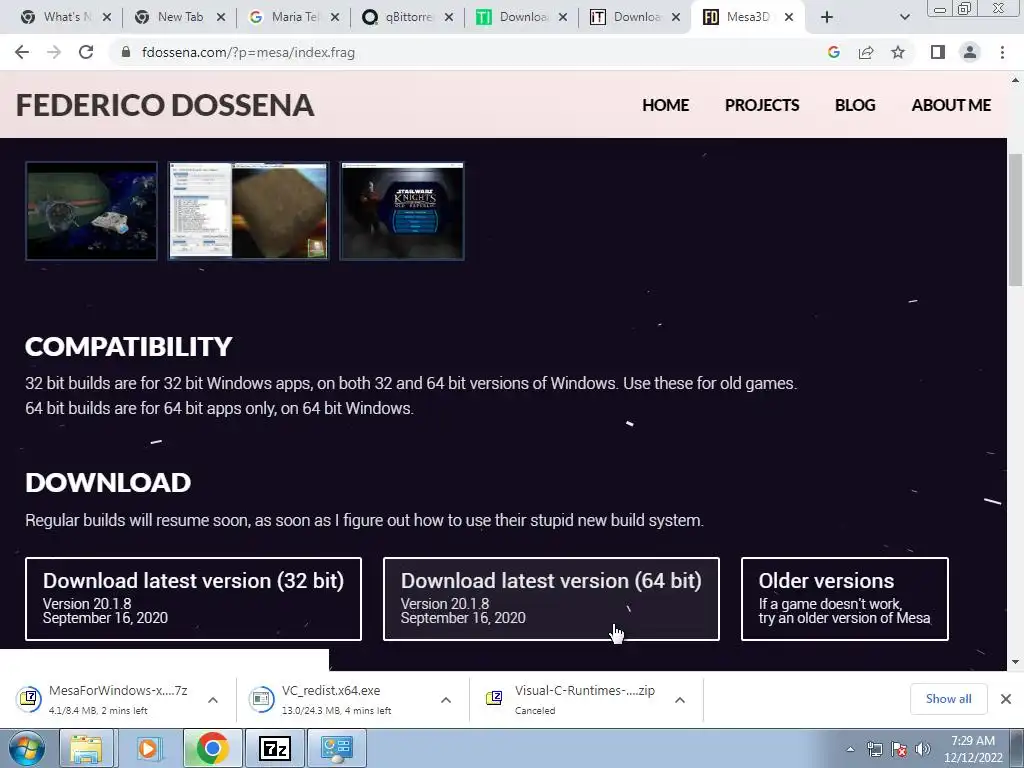This screenshot has height=768, width=1024.
Task: Open the spaceship game screenshot thumbnail
Action: [x=91, y=211]
